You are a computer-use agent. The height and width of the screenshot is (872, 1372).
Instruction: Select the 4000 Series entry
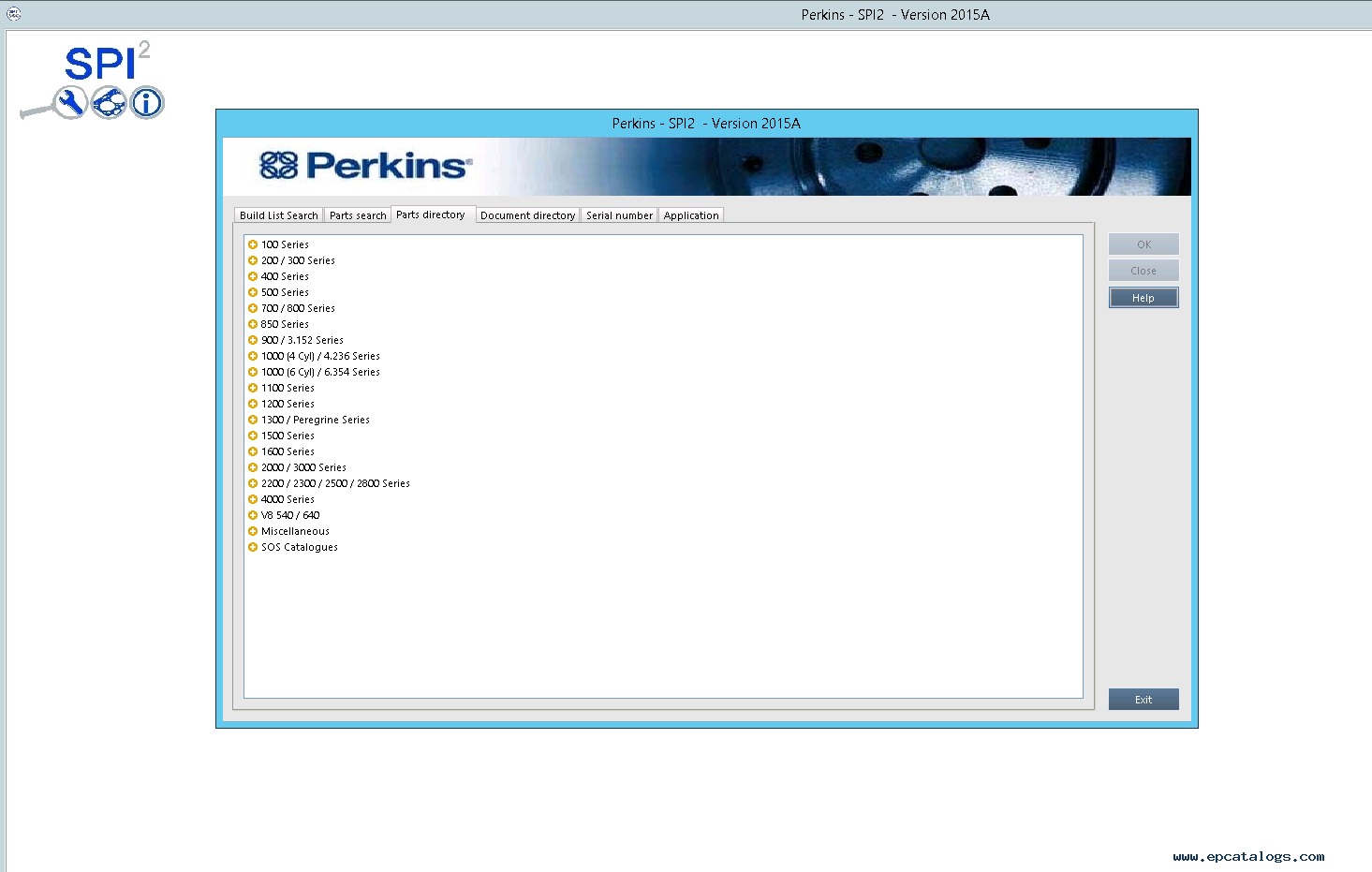pos(288,499)
